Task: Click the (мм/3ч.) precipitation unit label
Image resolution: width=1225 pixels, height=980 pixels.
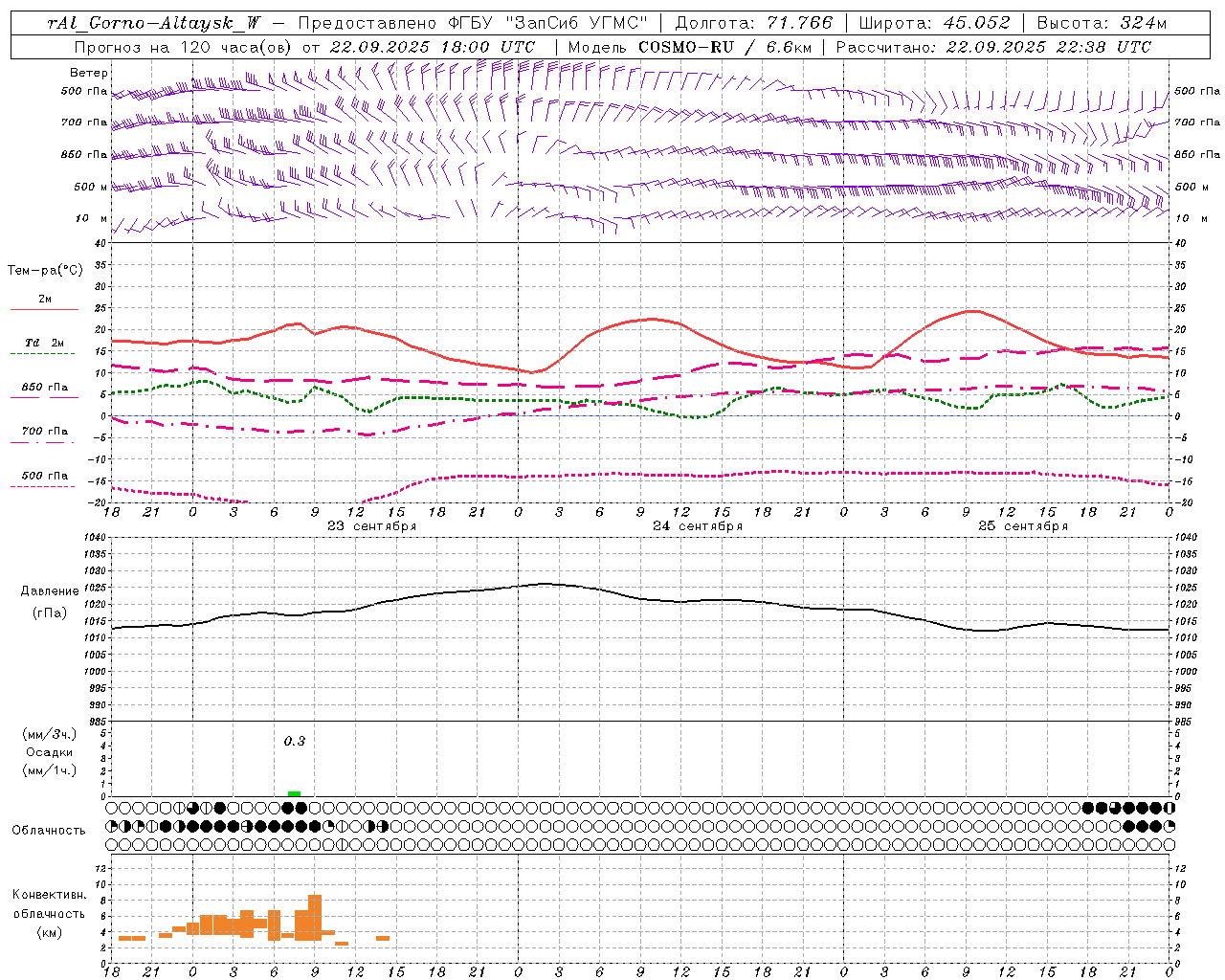Action: [50, 734]
